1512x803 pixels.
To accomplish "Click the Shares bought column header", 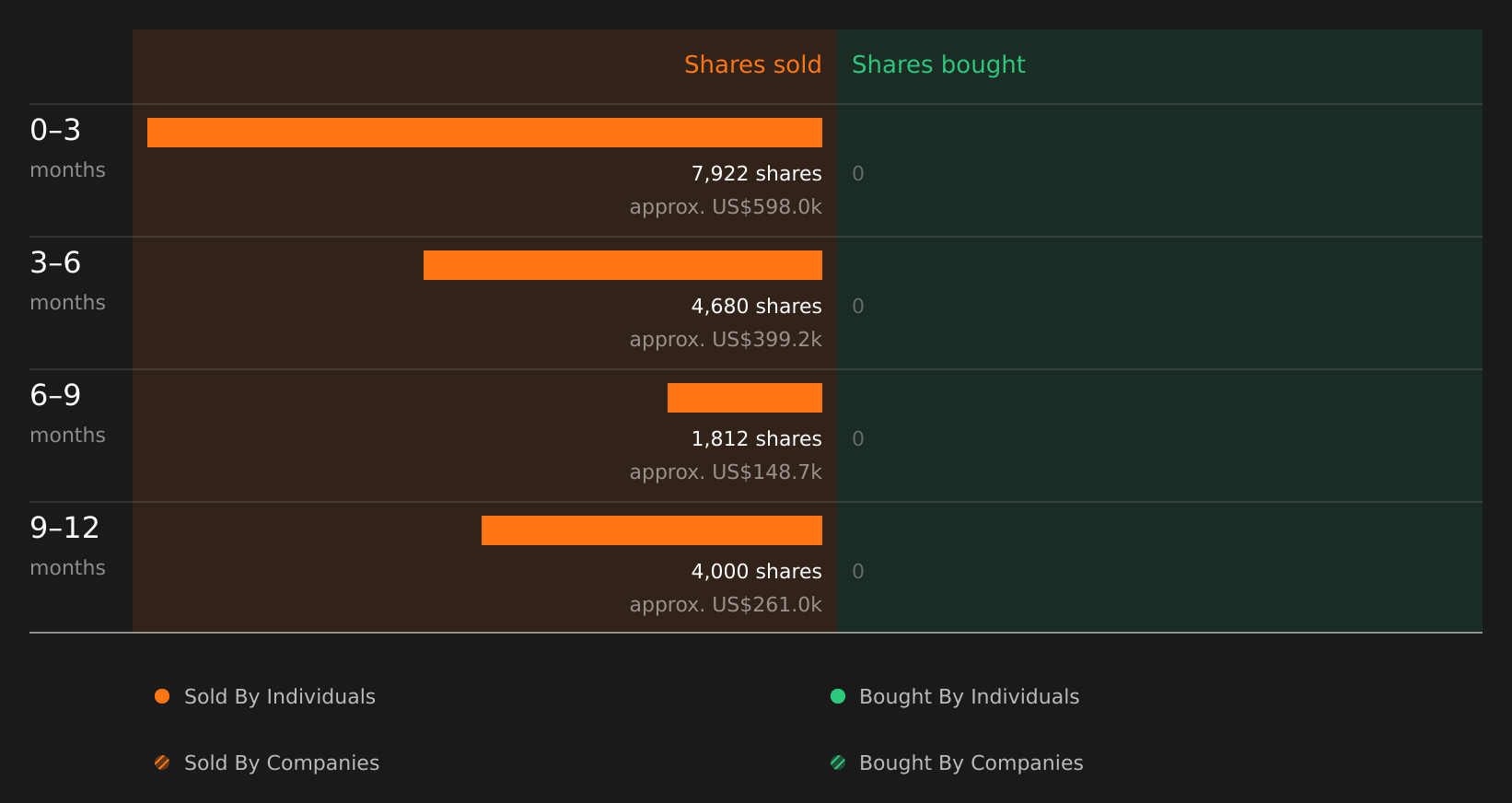I will coord(938,64).
